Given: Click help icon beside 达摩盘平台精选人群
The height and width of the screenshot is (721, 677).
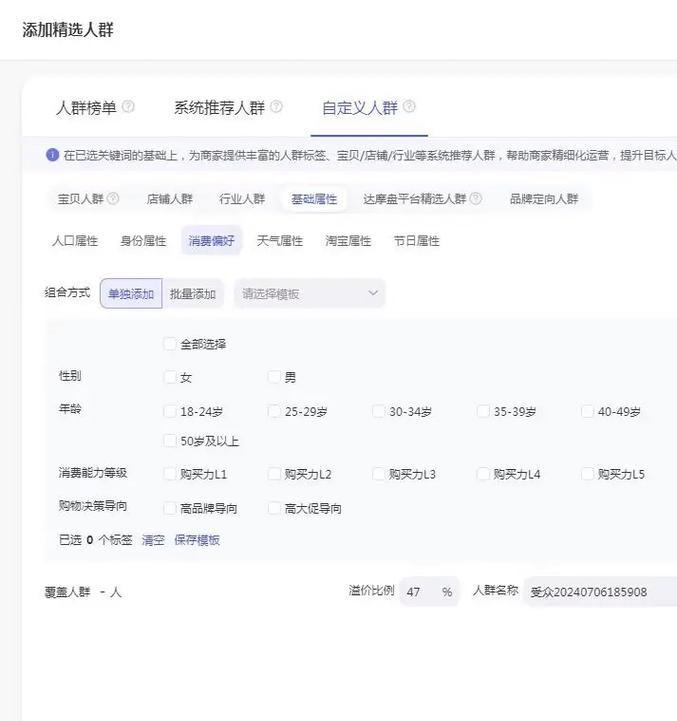Looking at the screenshot, I should click(x=476, y=199).
